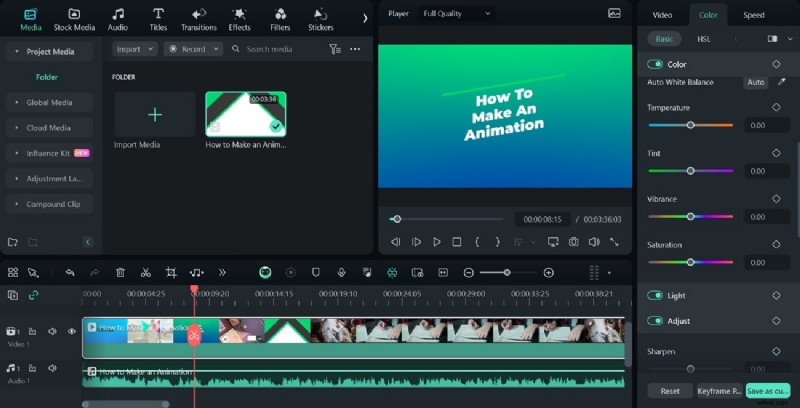Disable the Light toggle switch
This screenshot has height=408, width=800.
tap(655, 296)
